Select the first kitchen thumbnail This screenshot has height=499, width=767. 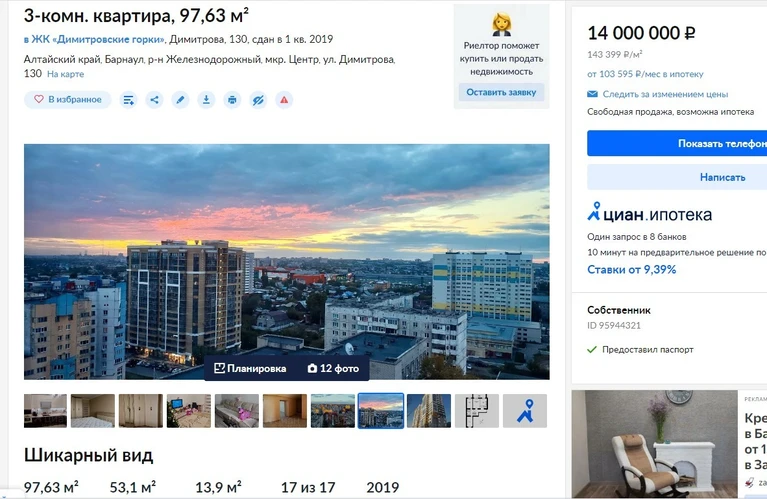(45, 411)
